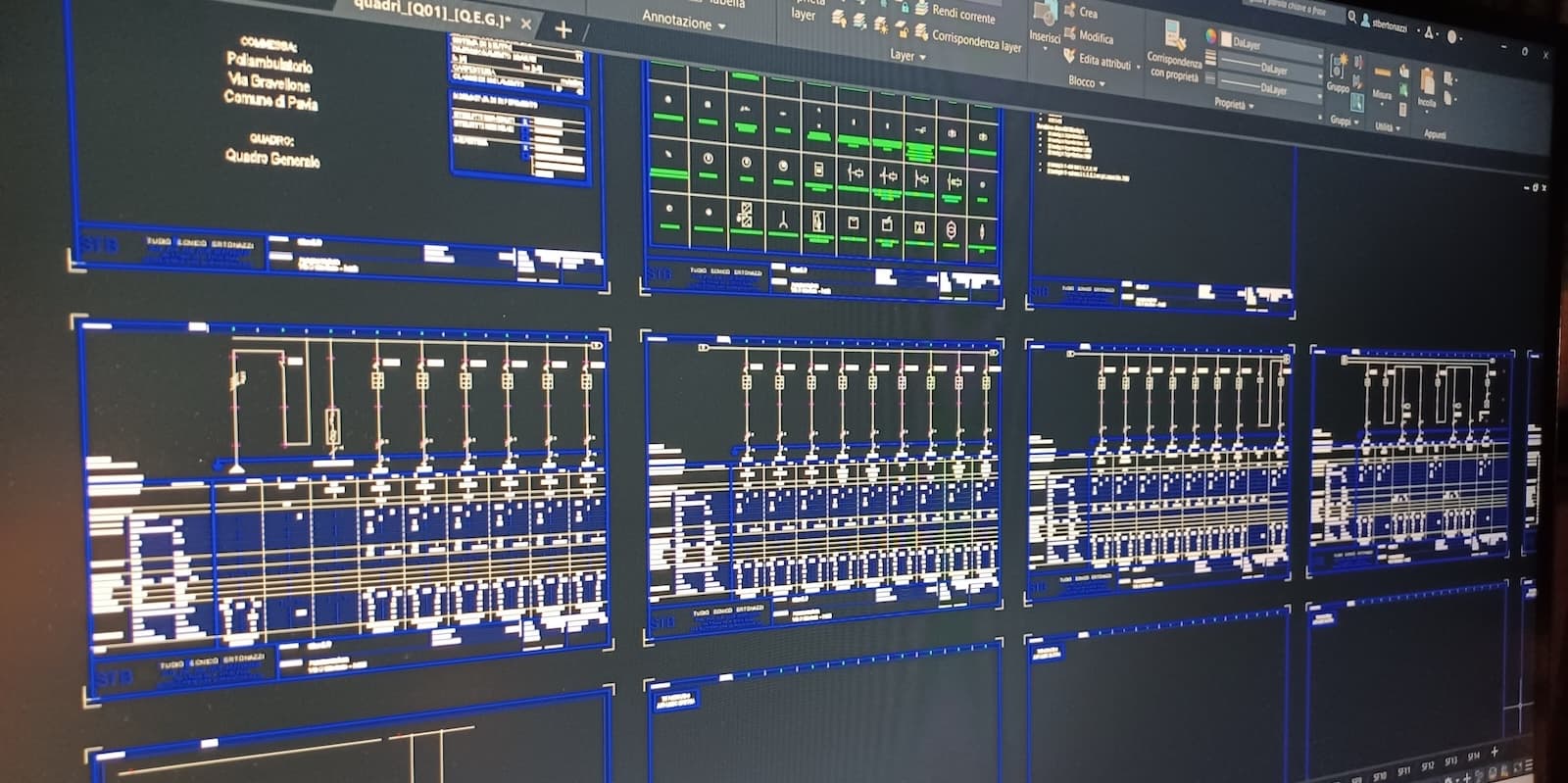Select the Poliambulatorio text in the drawing
Screen dimensions: 1568x783
coord(269,64)
